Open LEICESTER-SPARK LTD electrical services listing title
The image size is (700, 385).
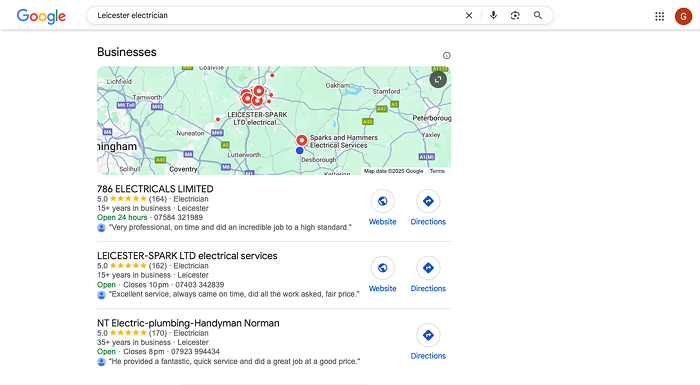coord(187,256)
